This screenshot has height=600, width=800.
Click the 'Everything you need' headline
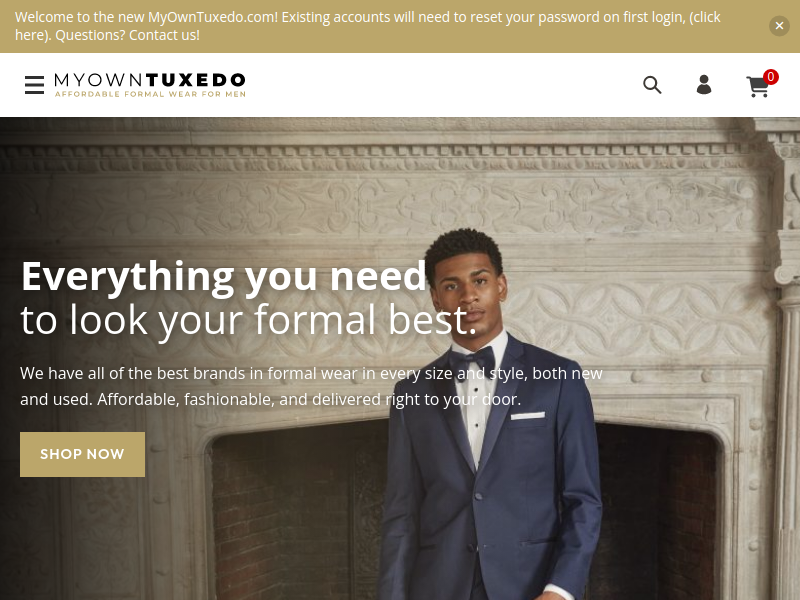click(x=223, y=277)
